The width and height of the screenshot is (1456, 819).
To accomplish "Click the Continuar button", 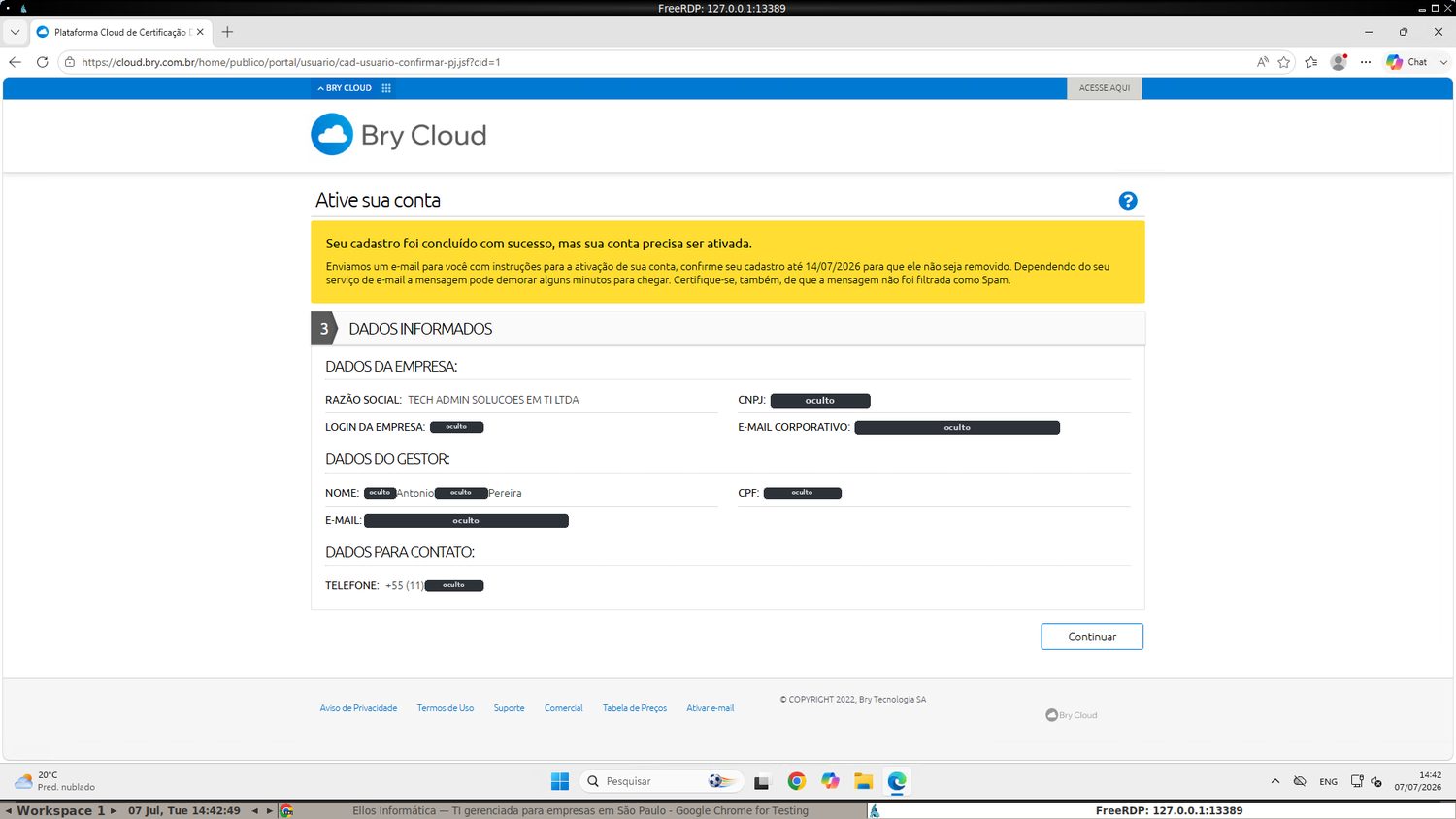I will pyautogui.click(x=1092, y=637).
